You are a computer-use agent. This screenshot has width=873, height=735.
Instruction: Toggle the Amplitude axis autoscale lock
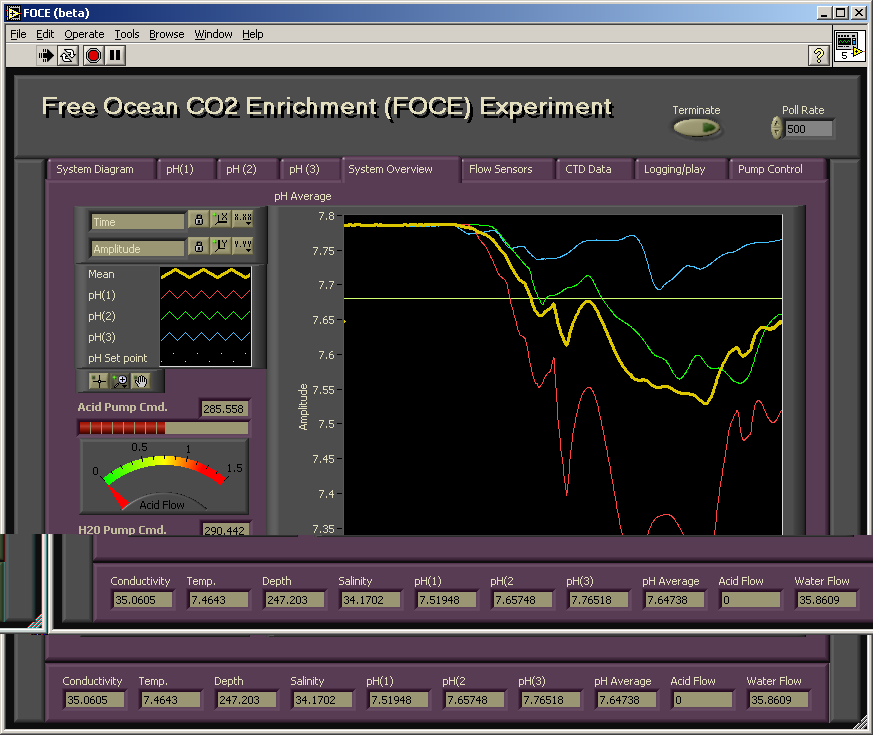[199, 246]
